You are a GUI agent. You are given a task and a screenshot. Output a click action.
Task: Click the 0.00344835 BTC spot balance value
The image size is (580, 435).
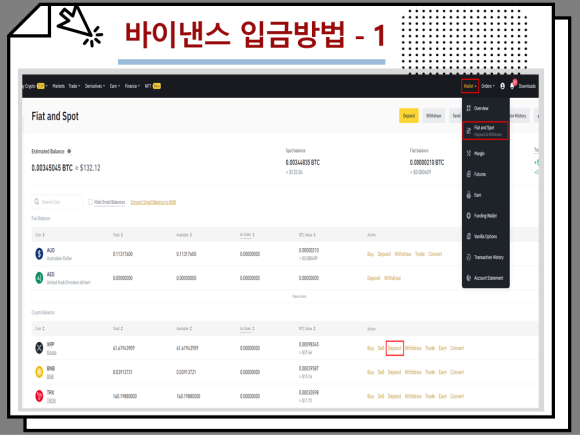point(303,162)
